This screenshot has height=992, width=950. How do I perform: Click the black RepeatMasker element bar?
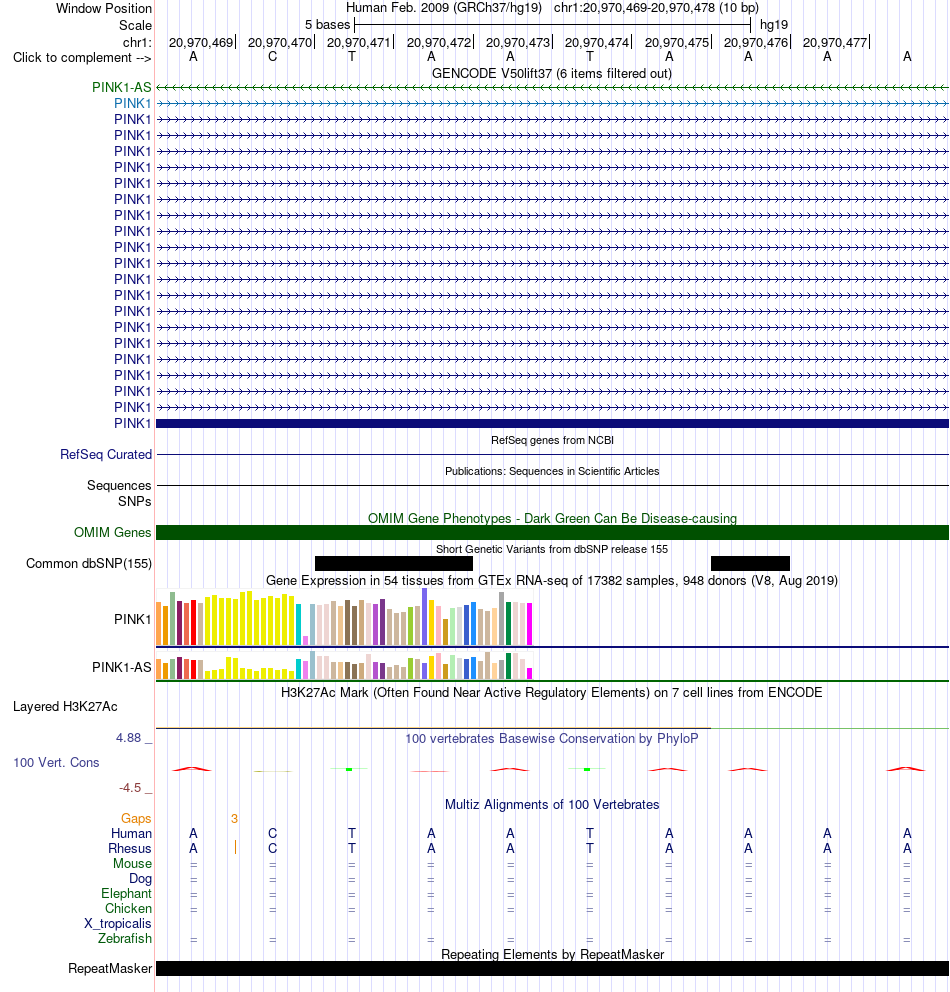pyautogui.click(x=552, y=969)
